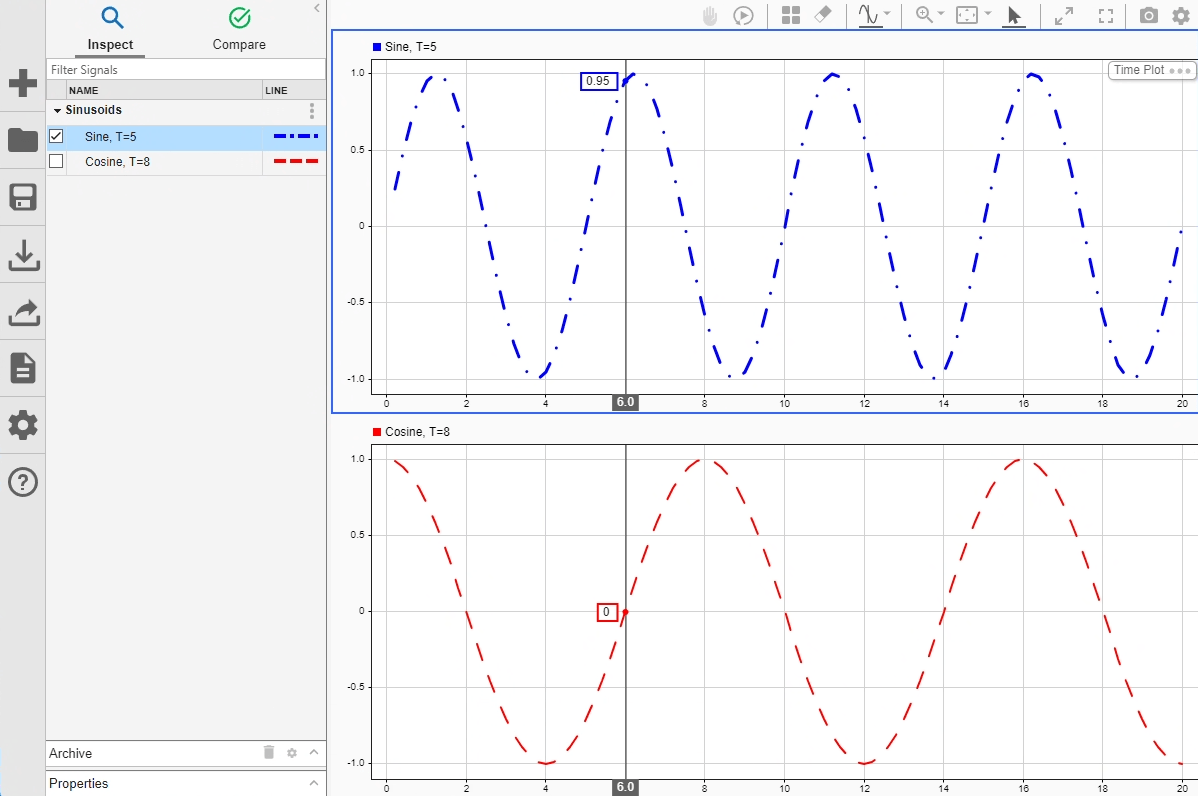Open the zoom tool dropdown arrow
The image size is (1198, 796).
[x=941, y=15]
